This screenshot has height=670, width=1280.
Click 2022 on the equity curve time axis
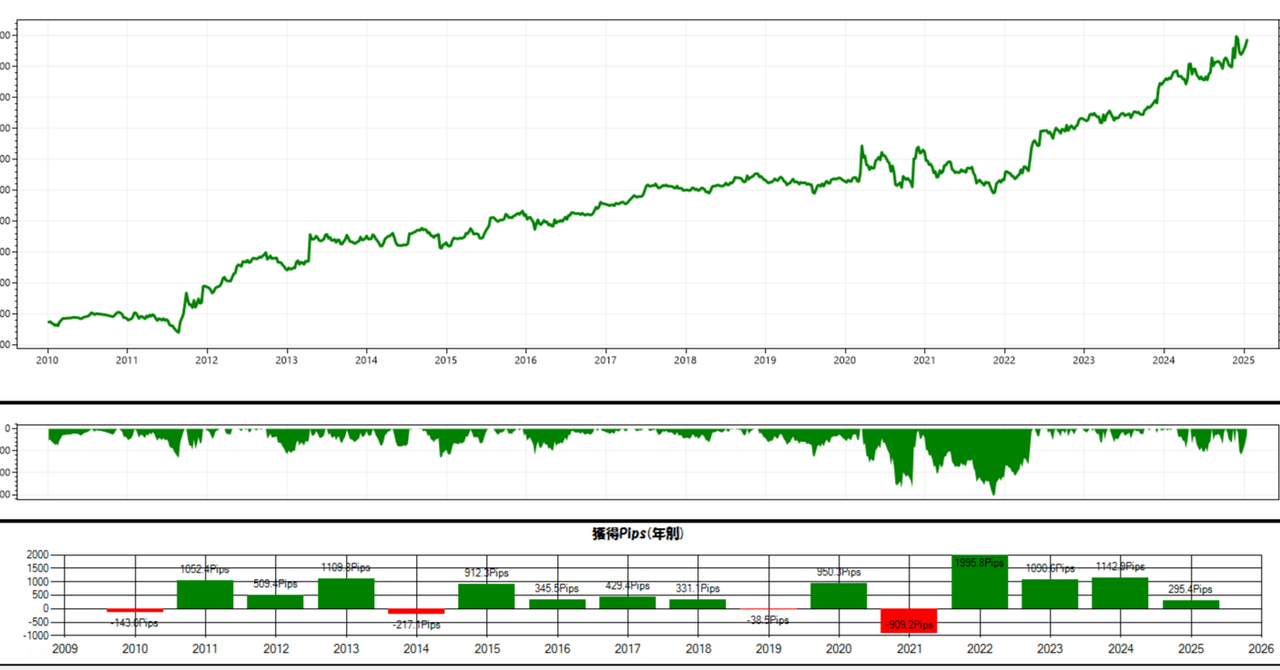[x=1004, y=360]
